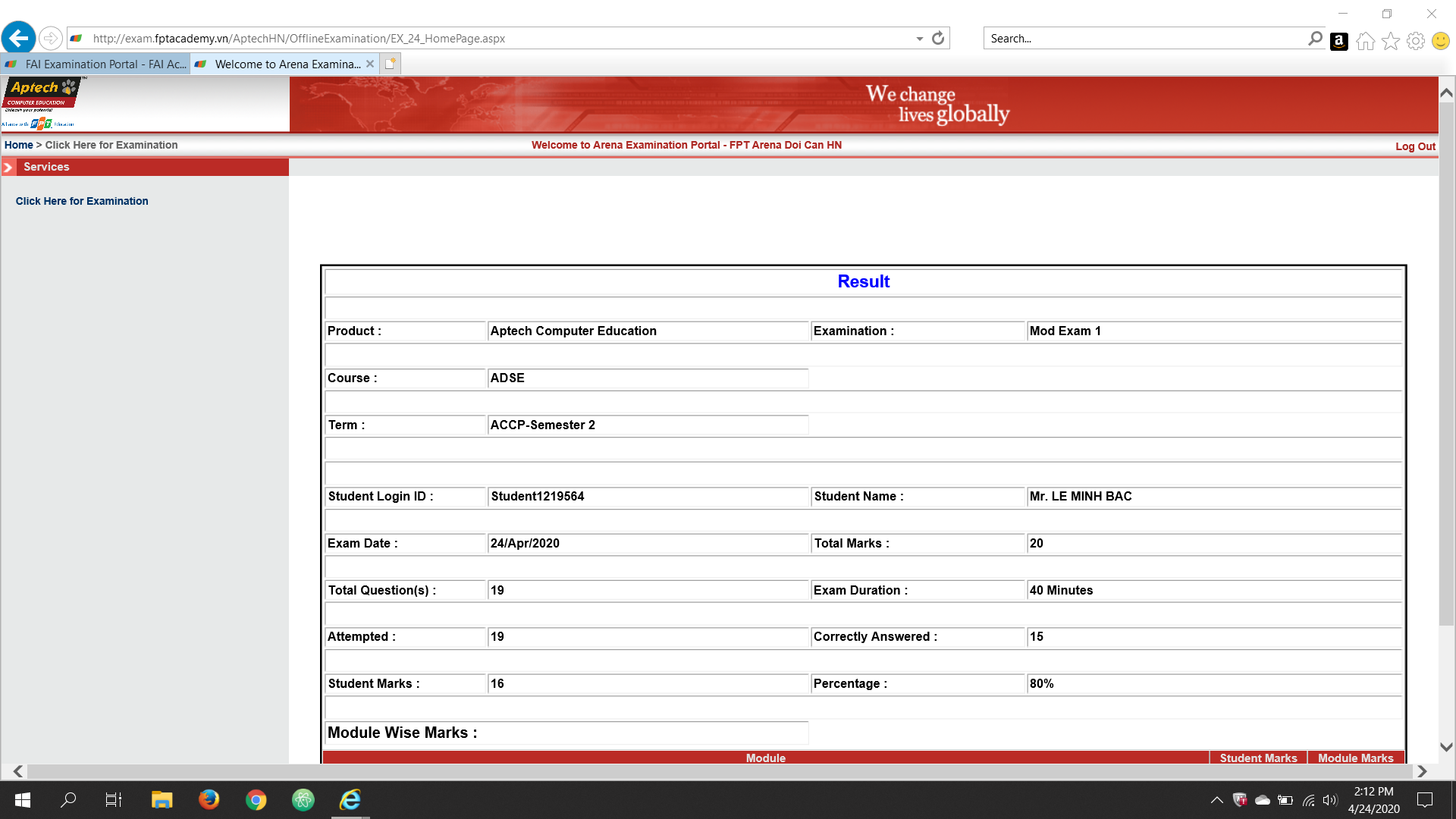Image resolution: width=1456 pixels, height=819 pixels.
Task: Click the Search box in browser
Action: coord(1145,39)
